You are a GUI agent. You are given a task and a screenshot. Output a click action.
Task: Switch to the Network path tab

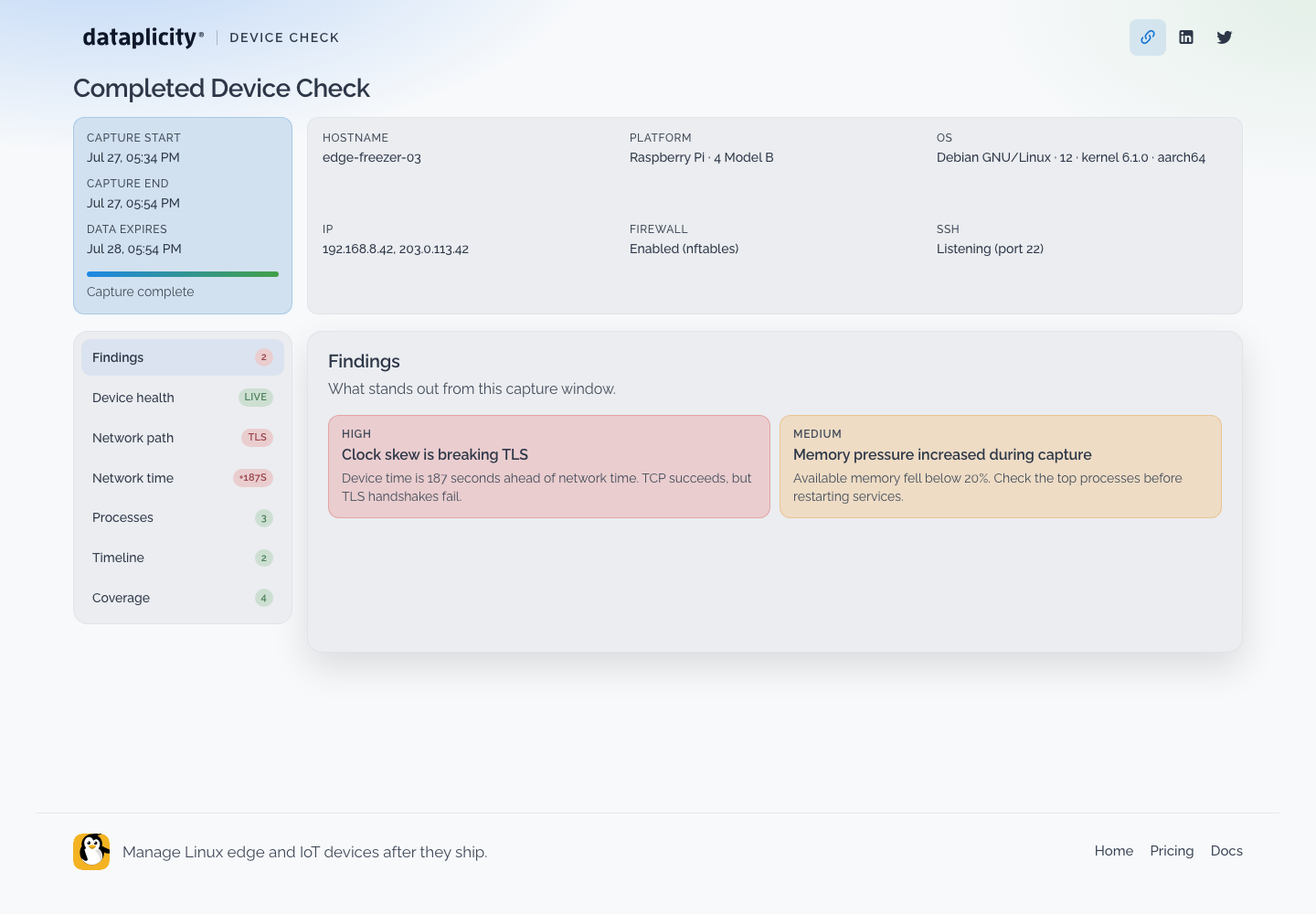coord(183,438)
